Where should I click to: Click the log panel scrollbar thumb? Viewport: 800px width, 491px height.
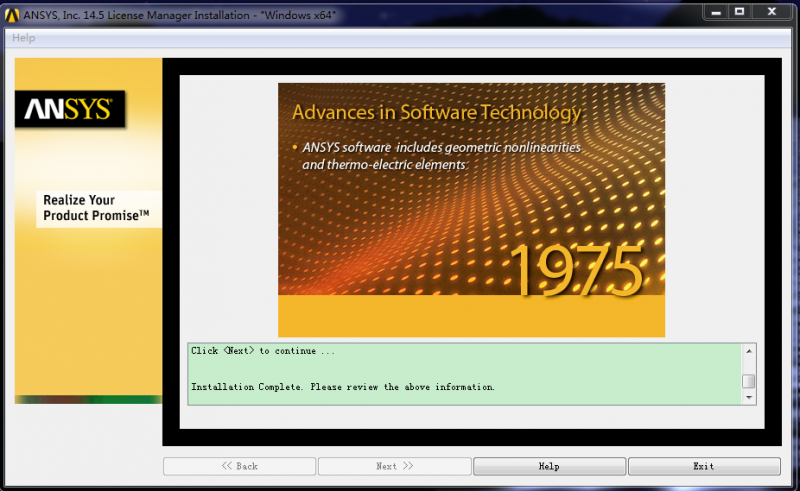[x=748, y=381]
